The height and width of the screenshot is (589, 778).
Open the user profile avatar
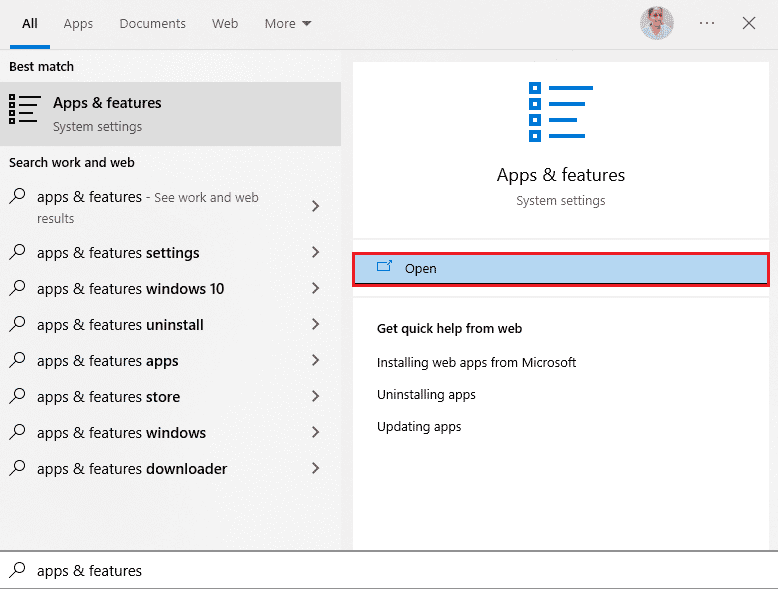[x=656, y=23]
